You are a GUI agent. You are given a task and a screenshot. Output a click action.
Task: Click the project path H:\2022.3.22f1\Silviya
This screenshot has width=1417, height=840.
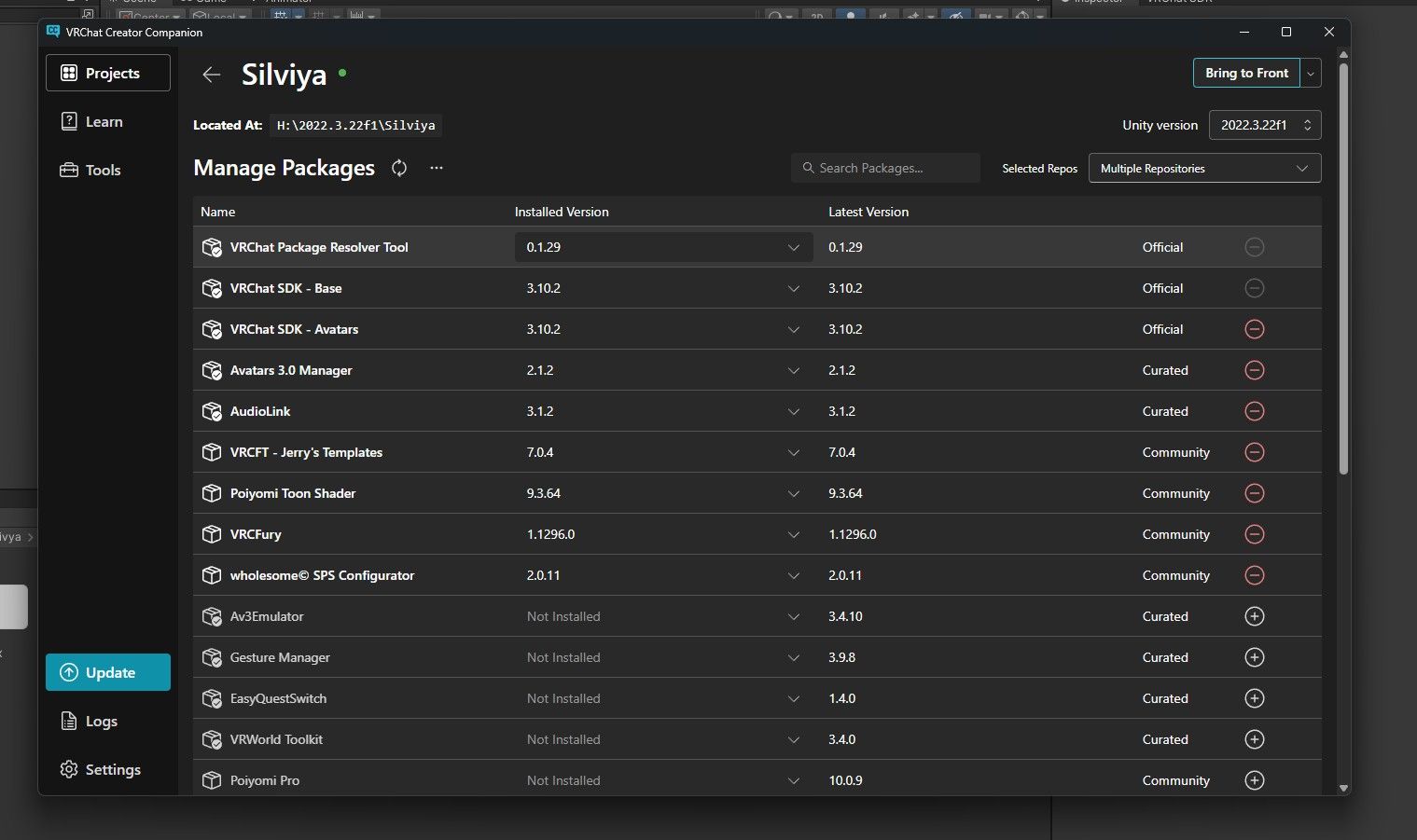click(x=355, y=125)
